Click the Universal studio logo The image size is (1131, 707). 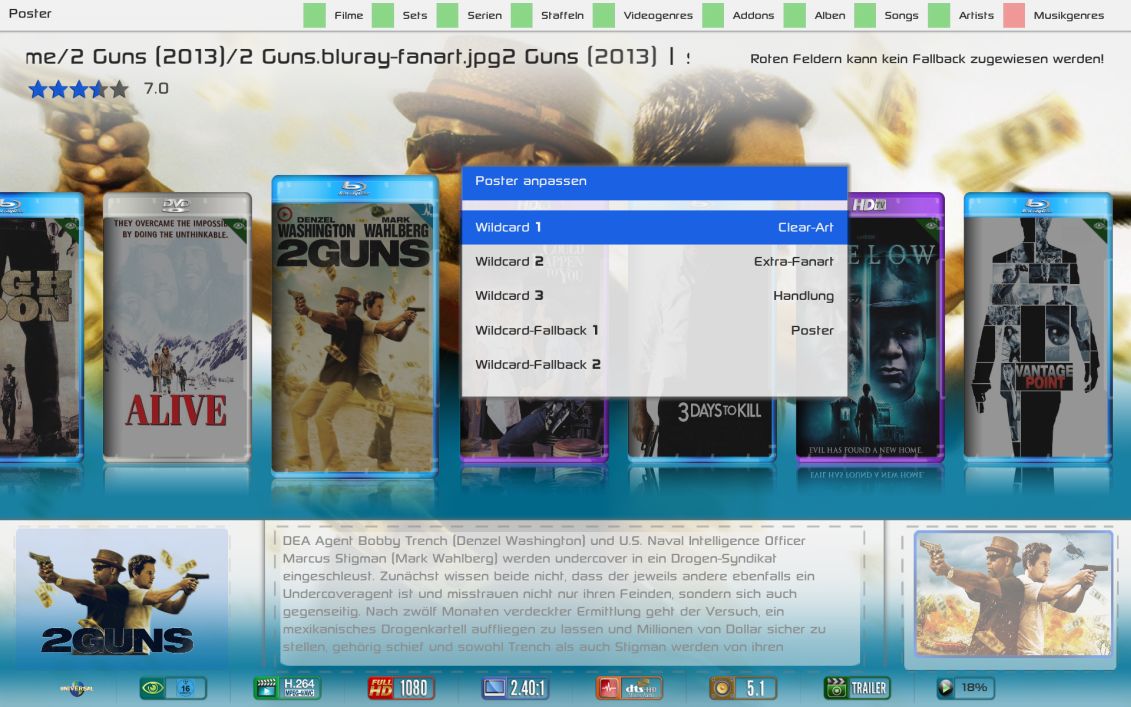click(76, 688)
